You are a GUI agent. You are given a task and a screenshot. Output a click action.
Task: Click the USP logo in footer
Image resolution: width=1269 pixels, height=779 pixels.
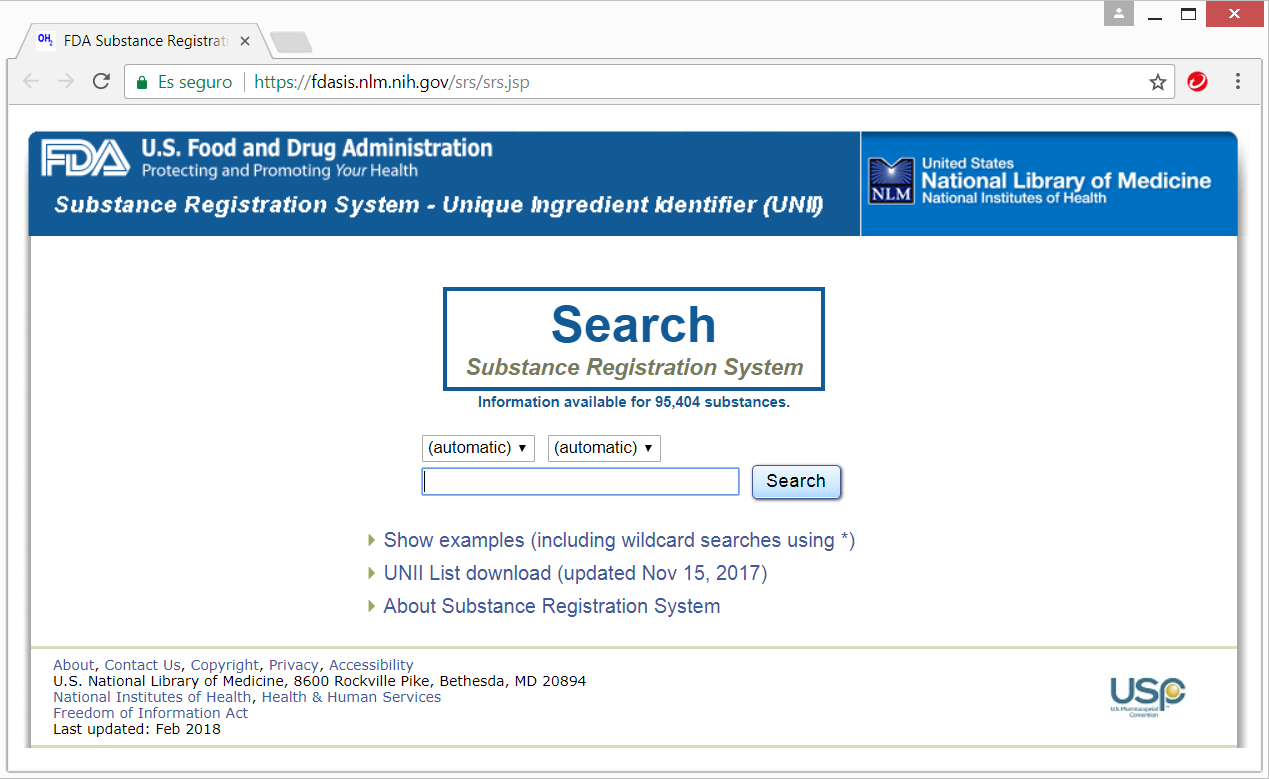click(x=1147, y=697)
